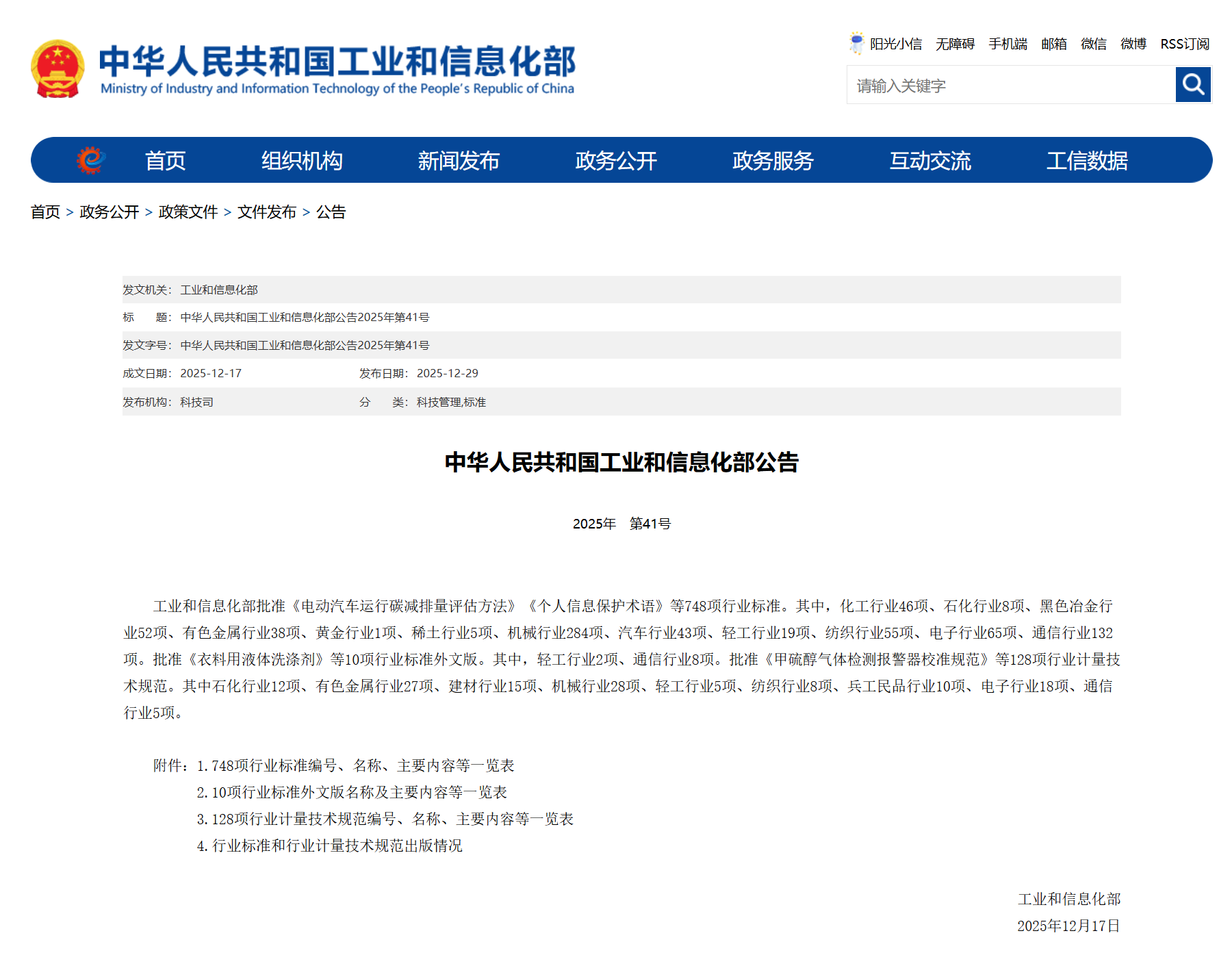The image size is (1232, 955).
Task: Navigate to 互动交流 section
Action: click(930, 161)
